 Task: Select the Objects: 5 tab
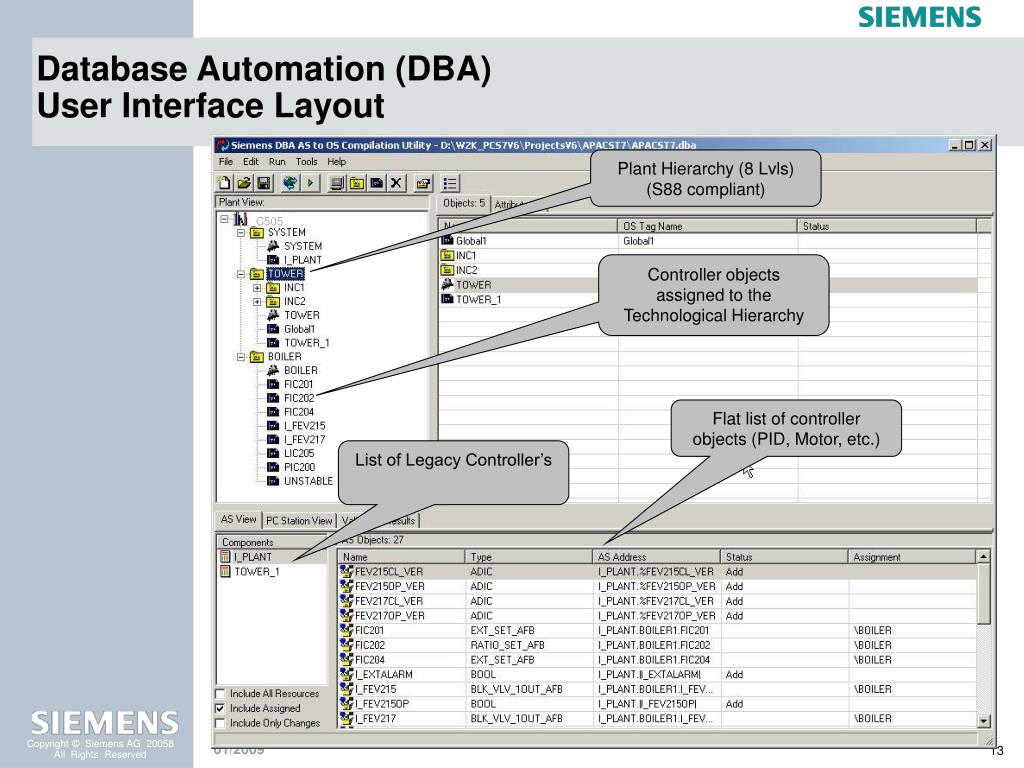[x=464, y=203]
